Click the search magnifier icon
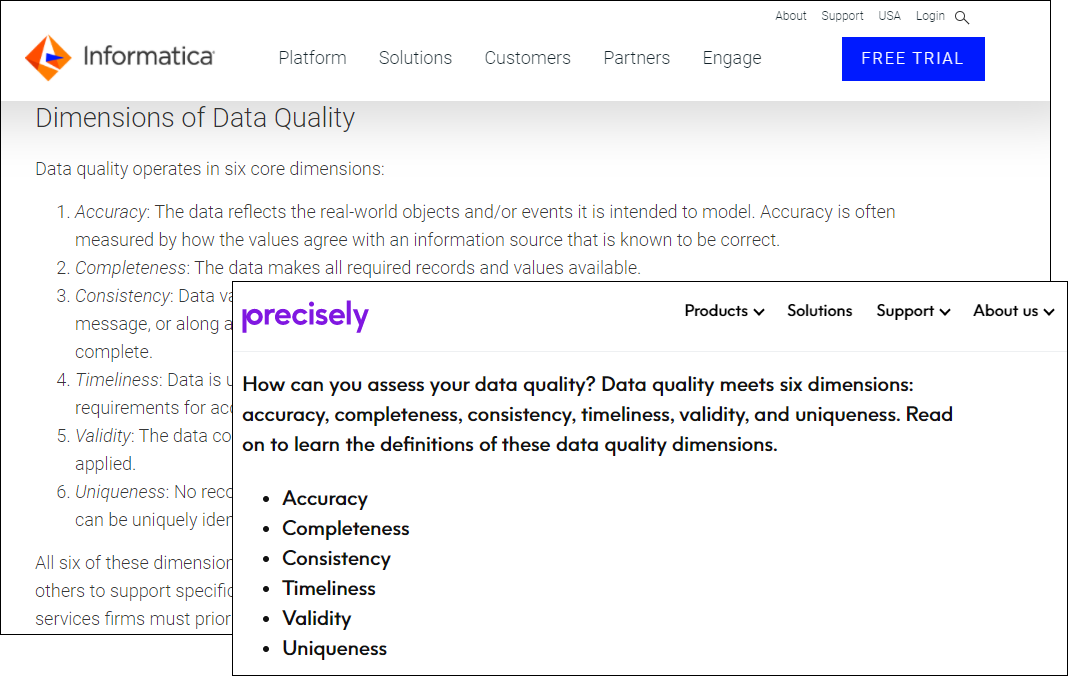The image size is (1068, 676). click(x=962, y=17)
